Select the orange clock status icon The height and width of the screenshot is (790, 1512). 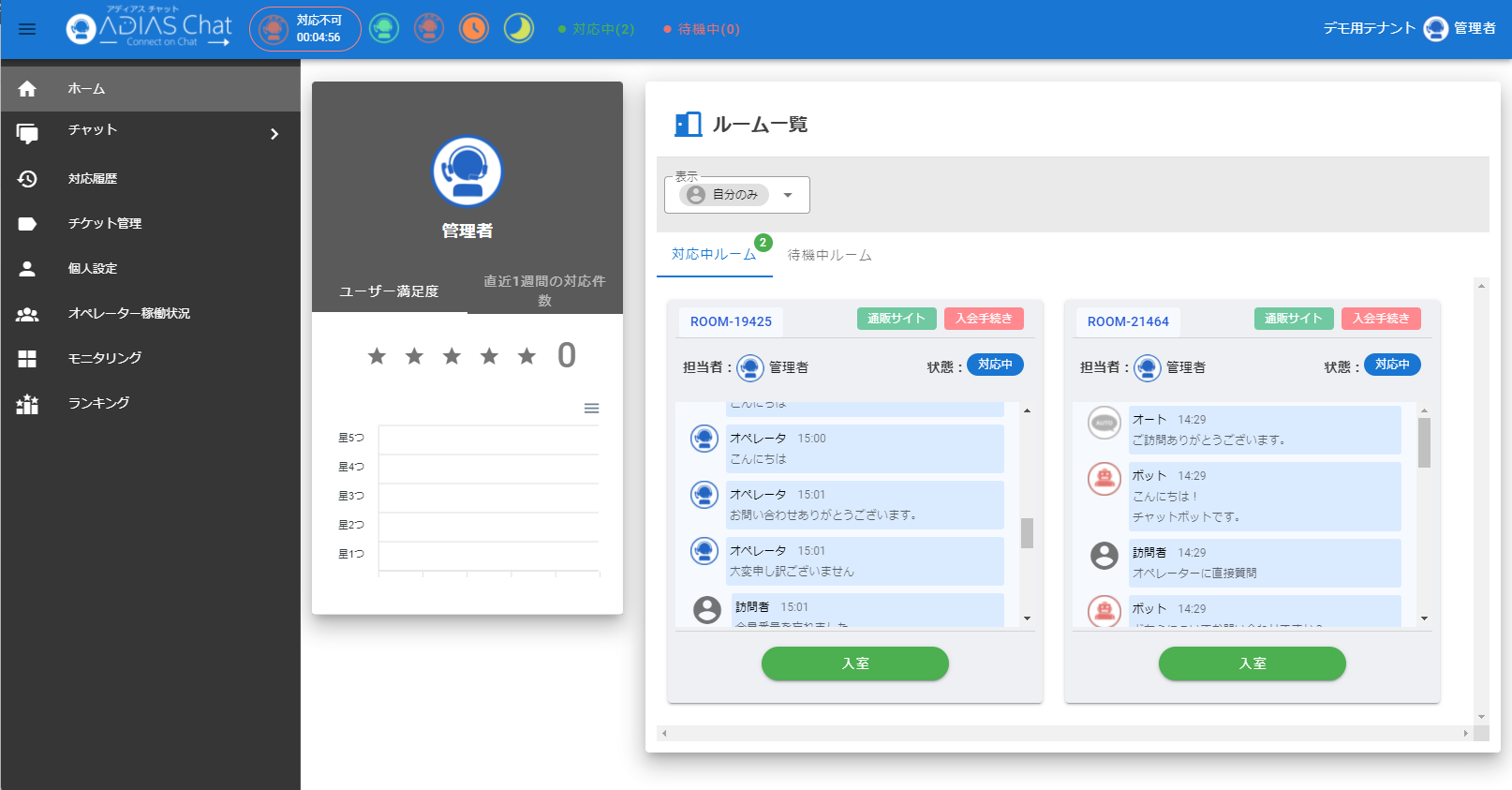click(x=474, y=28)
